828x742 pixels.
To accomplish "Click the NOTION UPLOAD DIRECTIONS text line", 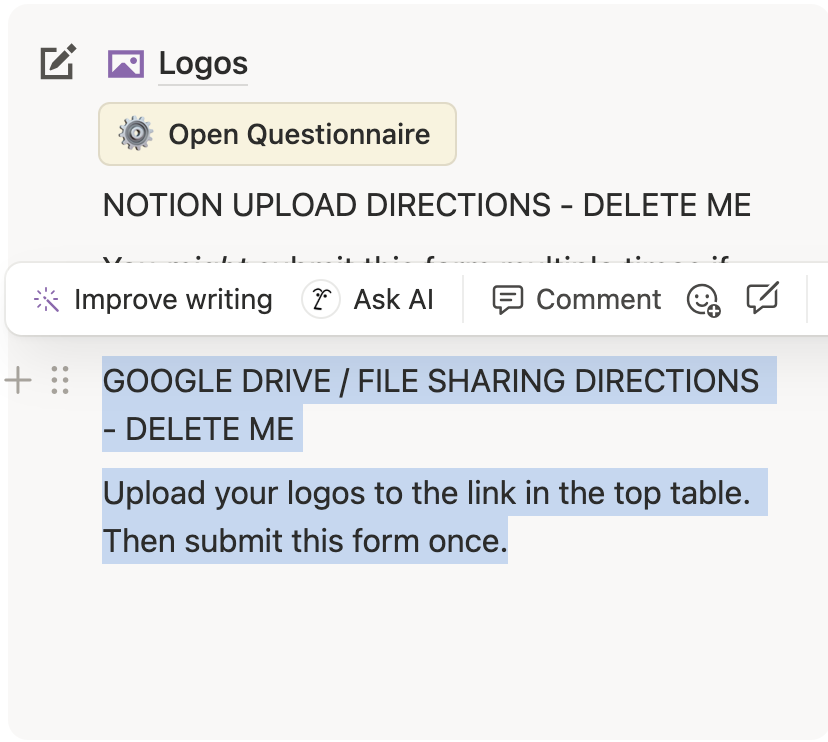I will point(426,205).
